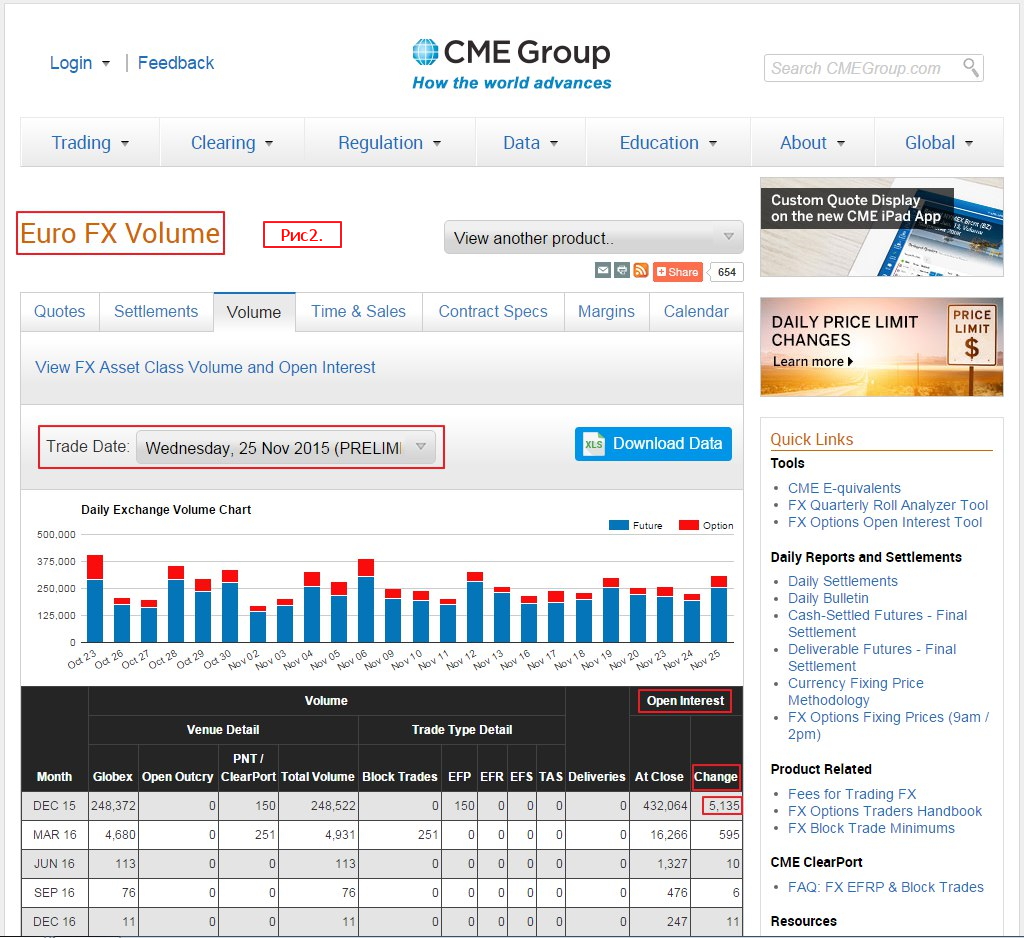Open FX Options Open Interest Tool link
The image size is (1024, 938).
pos(885,522)
